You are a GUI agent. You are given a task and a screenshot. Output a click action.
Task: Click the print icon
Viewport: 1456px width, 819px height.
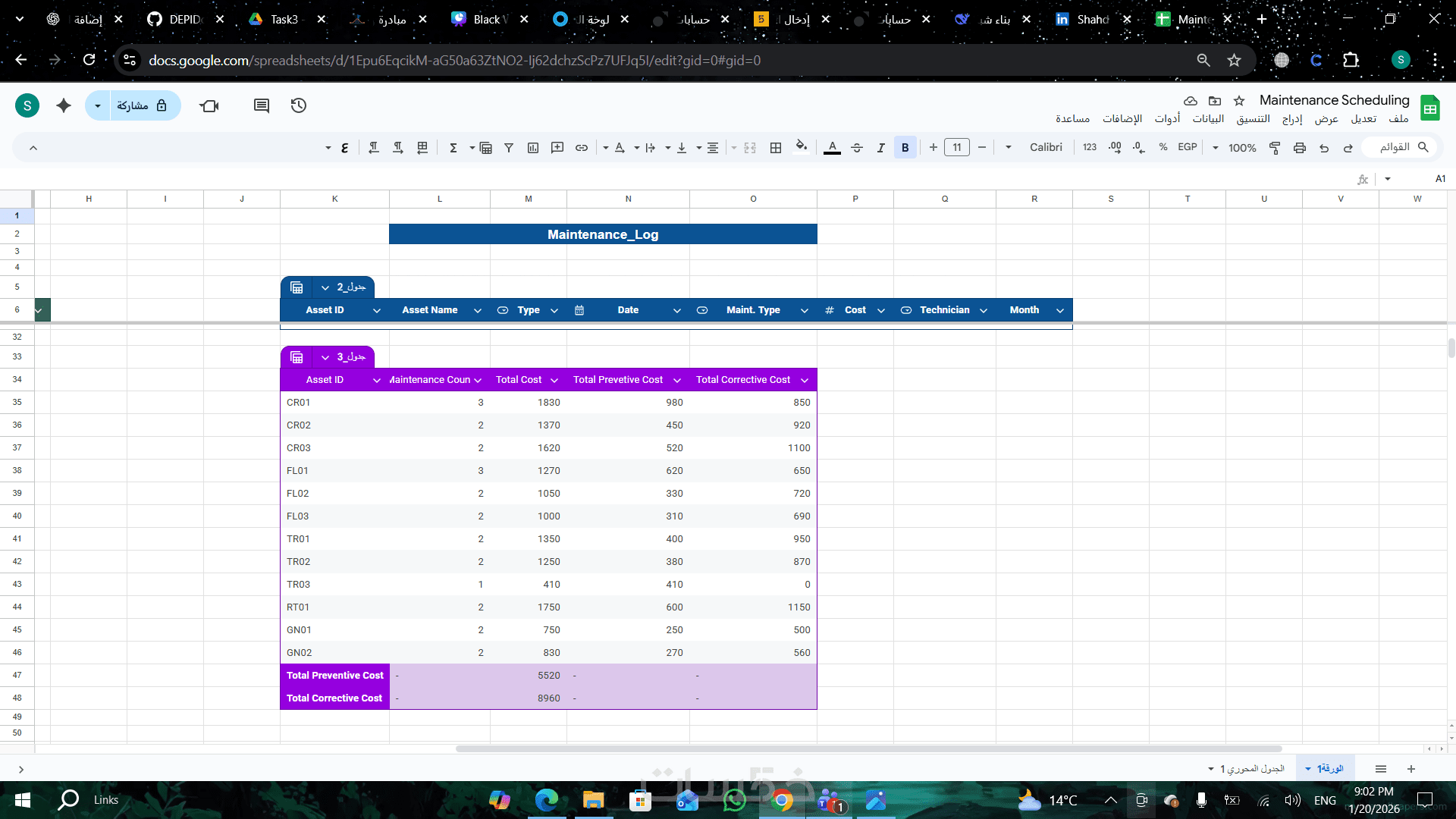click(1300, 148)
